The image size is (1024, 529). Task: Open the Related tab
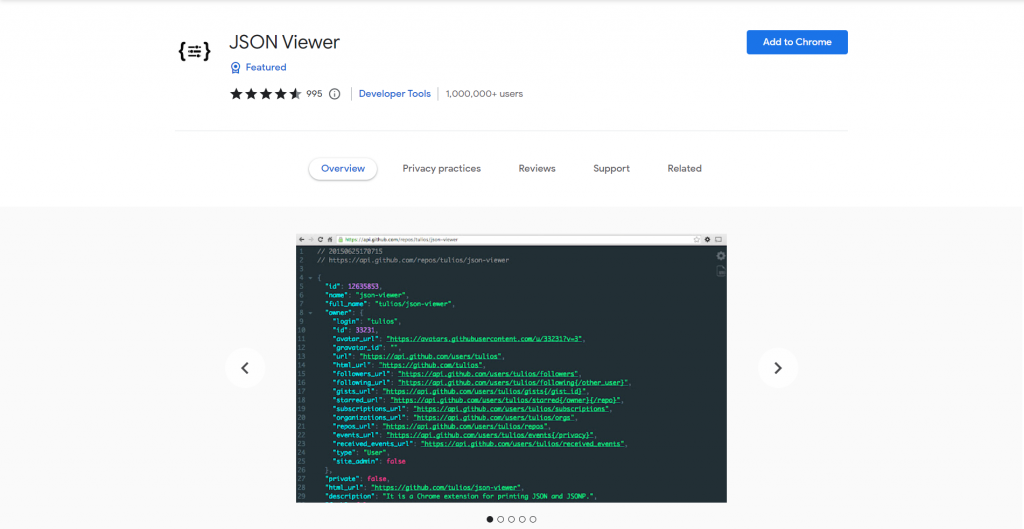pos(684,168)
